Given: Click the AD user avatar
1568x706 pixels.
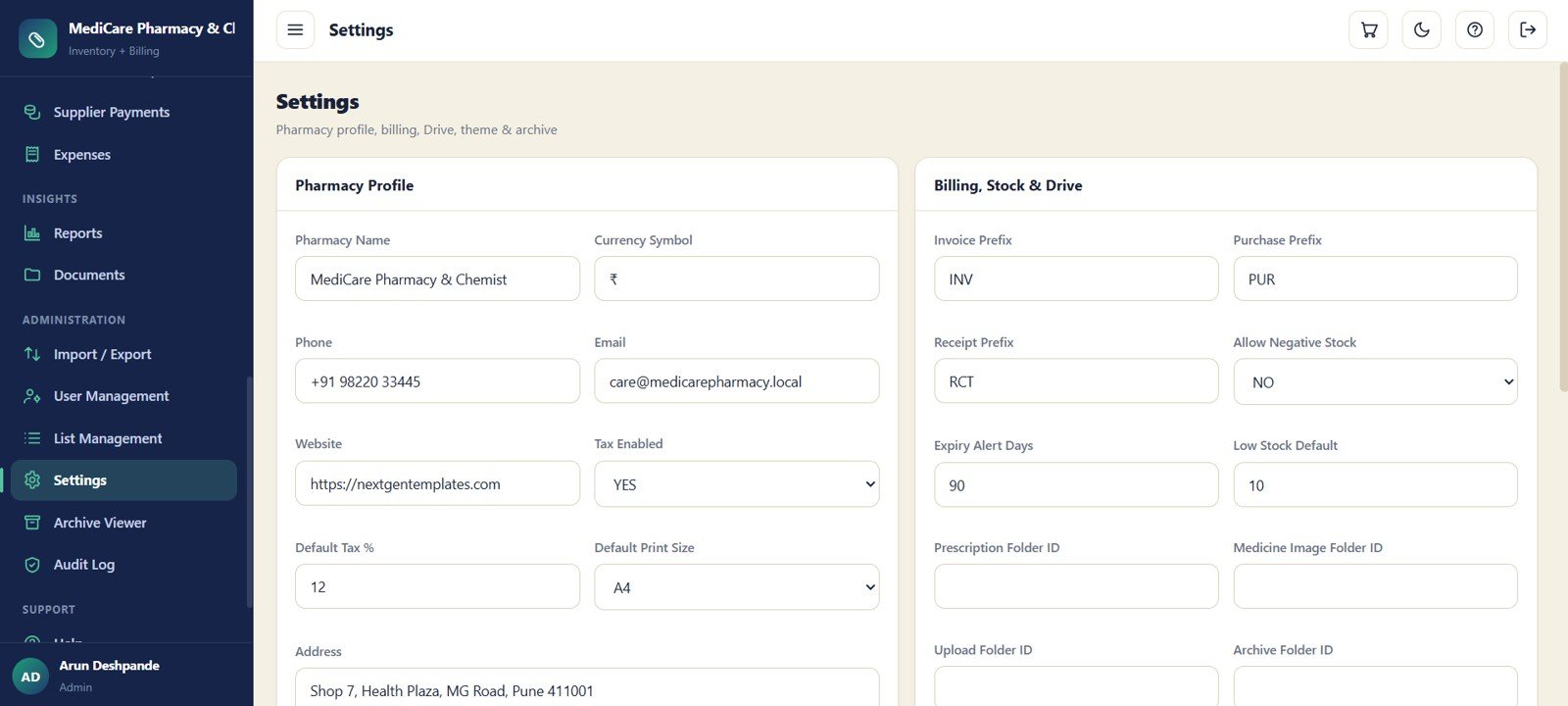Looking at the screenshot, I should (30, 677).
